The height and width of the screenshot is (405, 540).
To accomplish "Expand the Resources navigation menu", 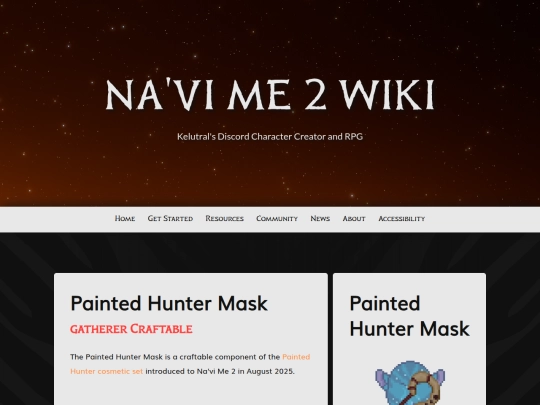I will coord(225,218).
